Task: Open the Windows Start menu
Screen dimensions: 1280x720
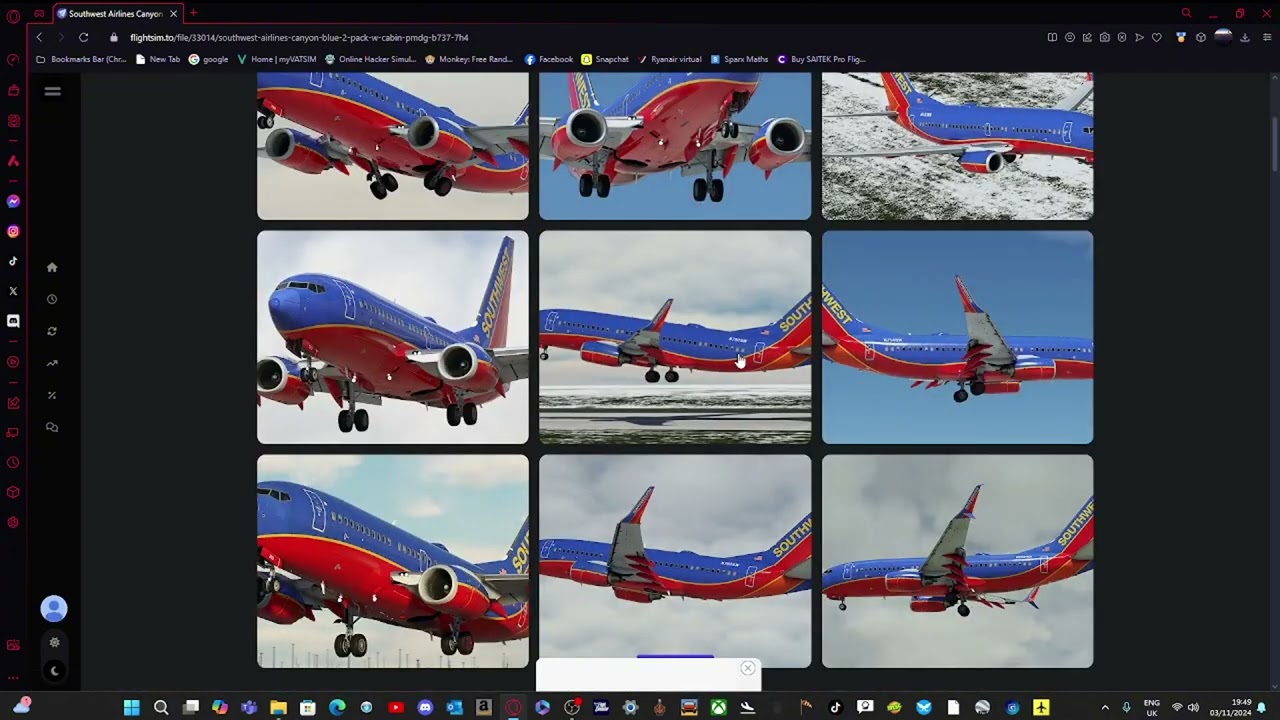Action: pos(131,708)
